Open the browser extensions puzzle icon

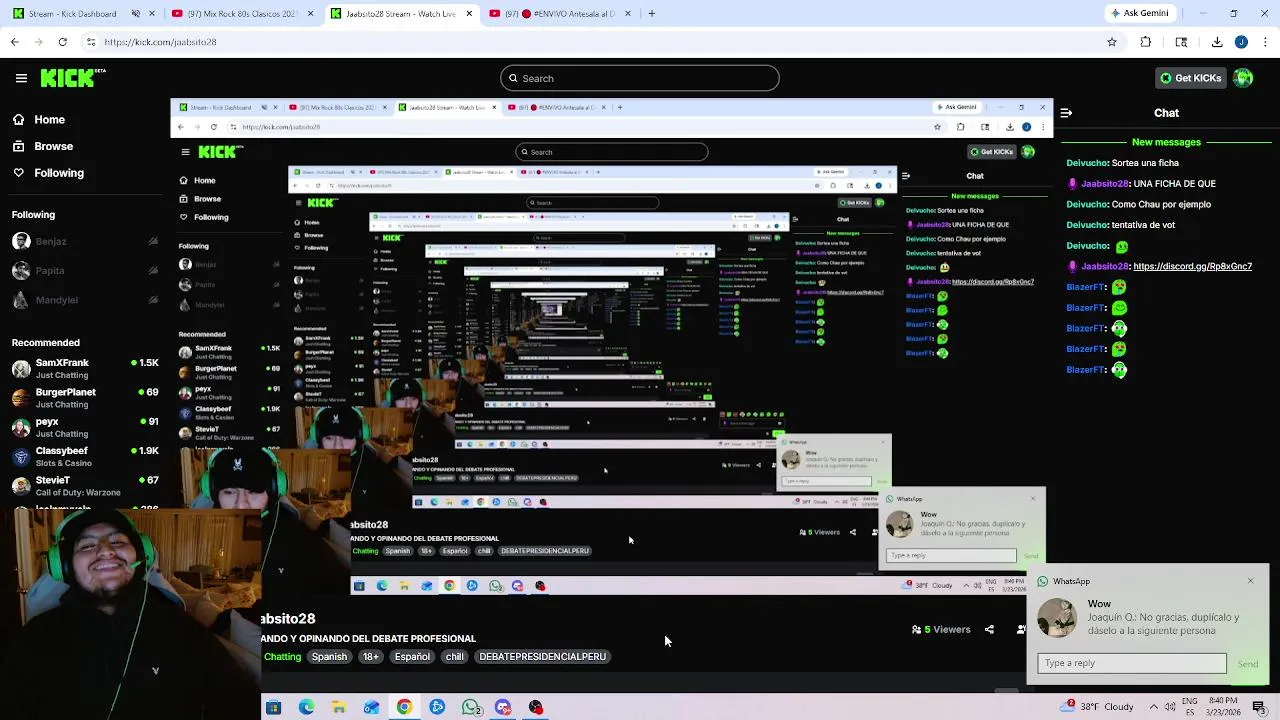tap(1146, 42)
